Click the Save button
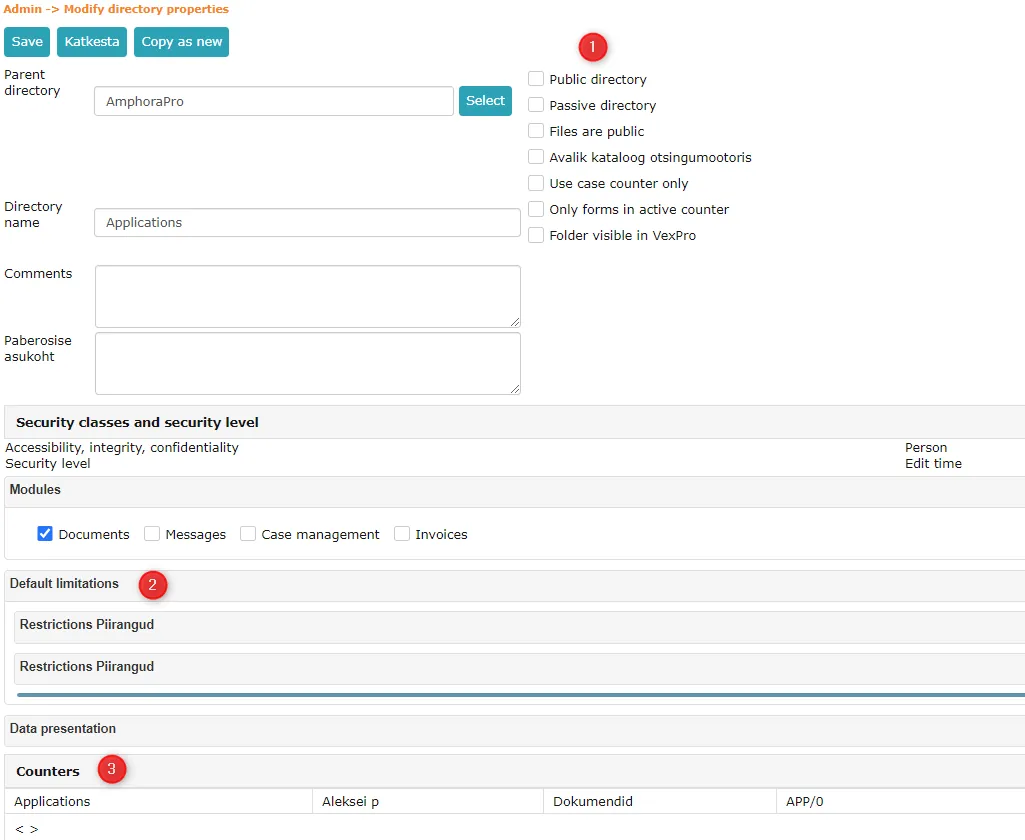1025x840 pixels. coord(27,42)
